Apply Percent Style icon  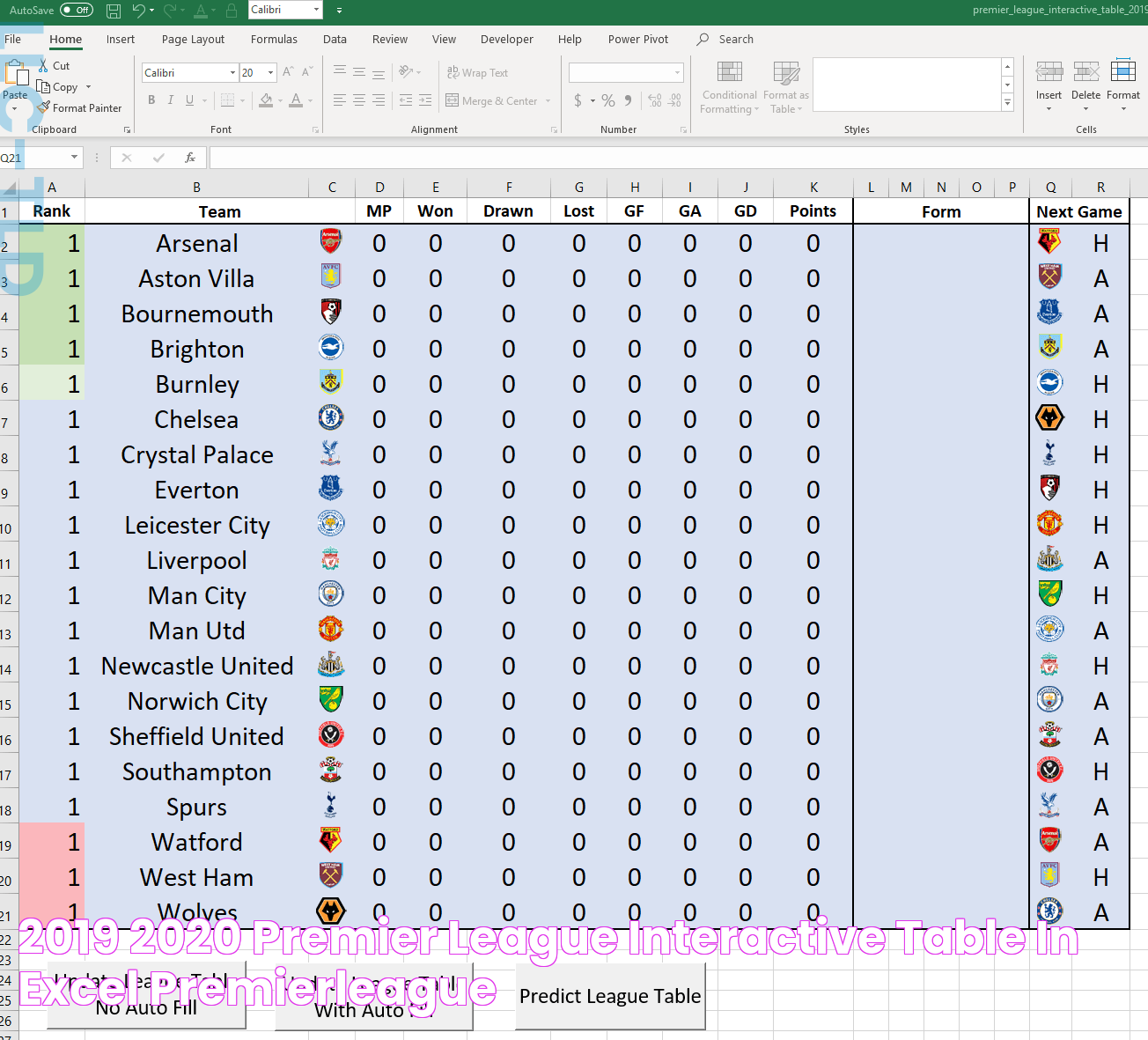(x=608, y=100)
